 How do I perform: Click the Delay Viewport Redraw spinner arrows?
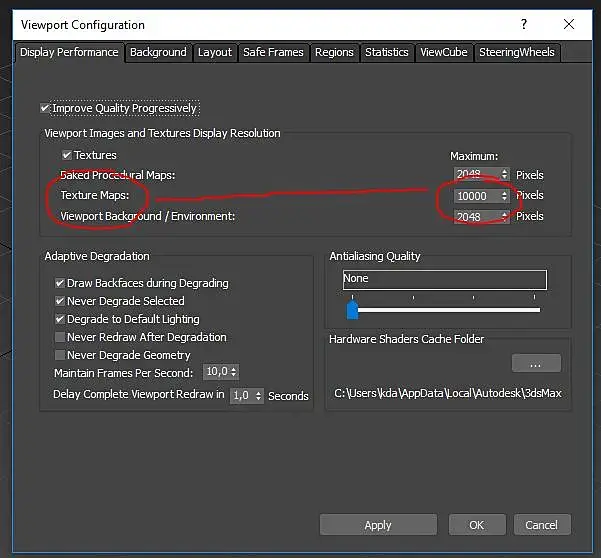259,396
